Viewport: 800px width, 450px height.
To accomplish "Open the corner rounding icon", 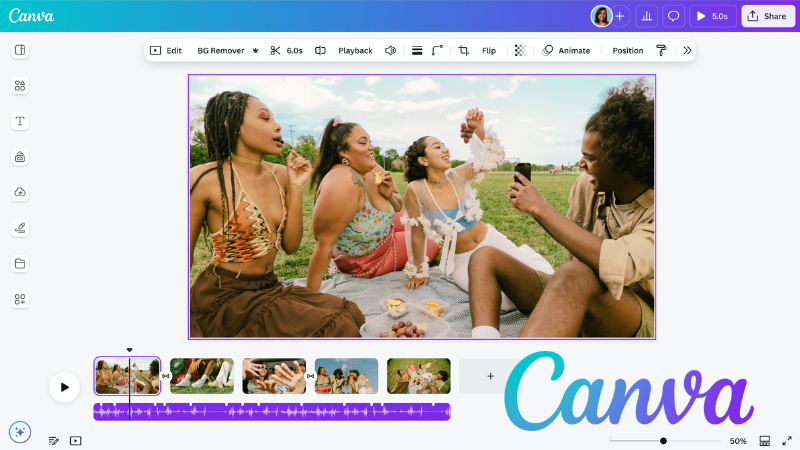I will (x=437, y=51).
